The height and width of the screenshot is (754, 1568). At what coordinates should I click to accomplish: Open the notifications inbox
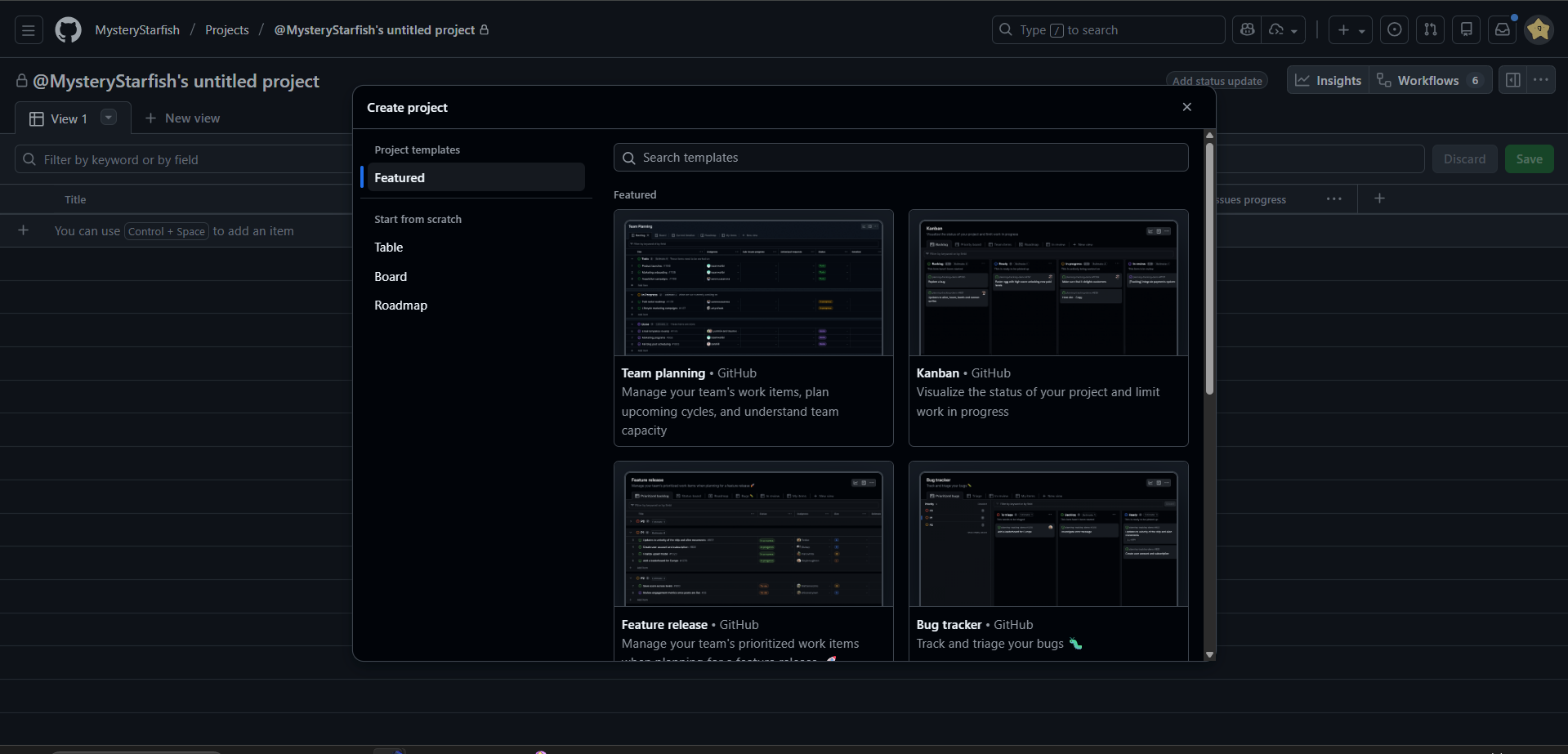tap(1503, 30)
